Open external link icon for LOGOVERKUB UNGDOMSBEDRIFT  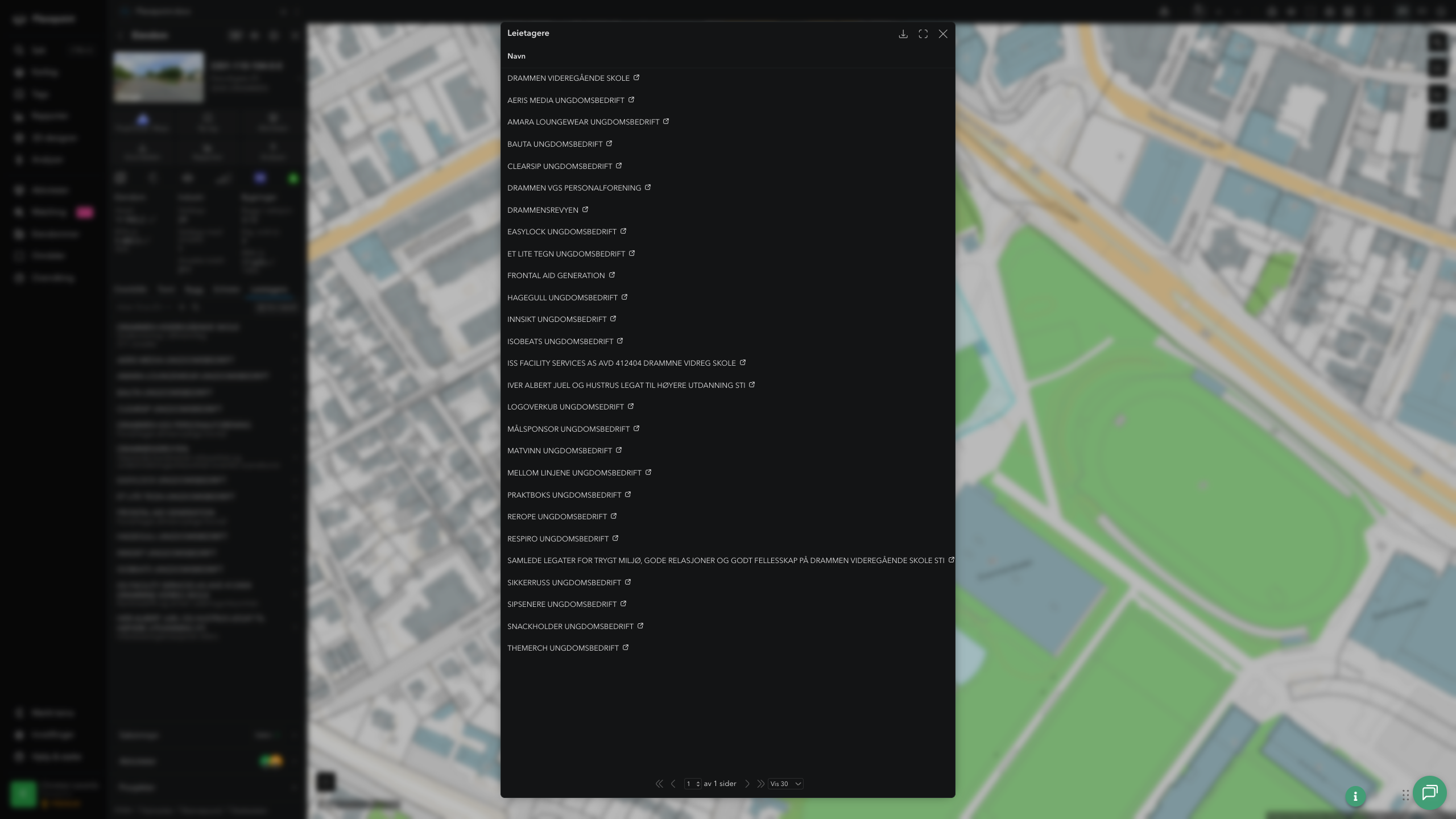coord(631,406)
